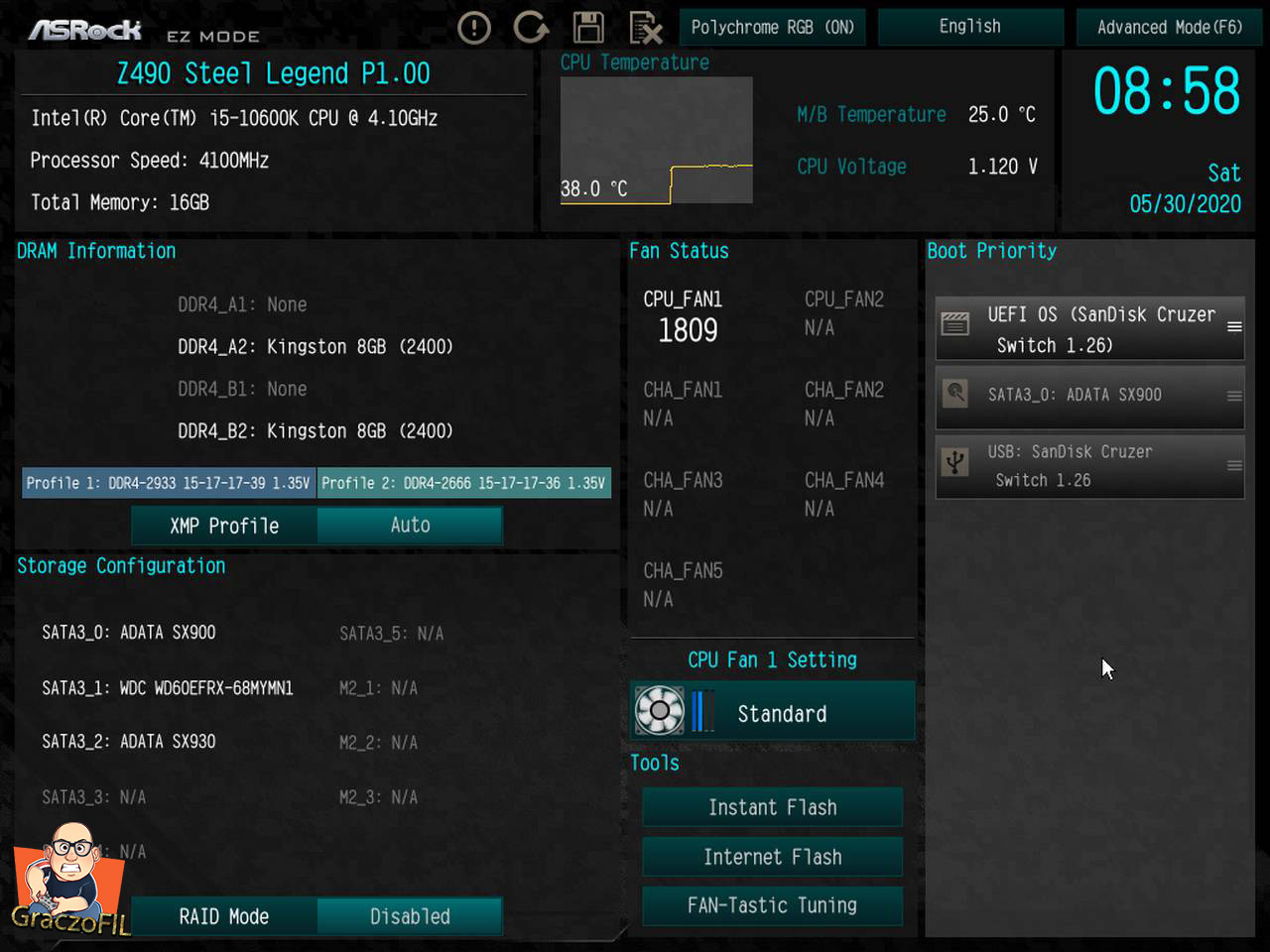The image size is (1270, 952).
Task: Switch to Advanced Mode (F6)
Action: point(1169,27)
